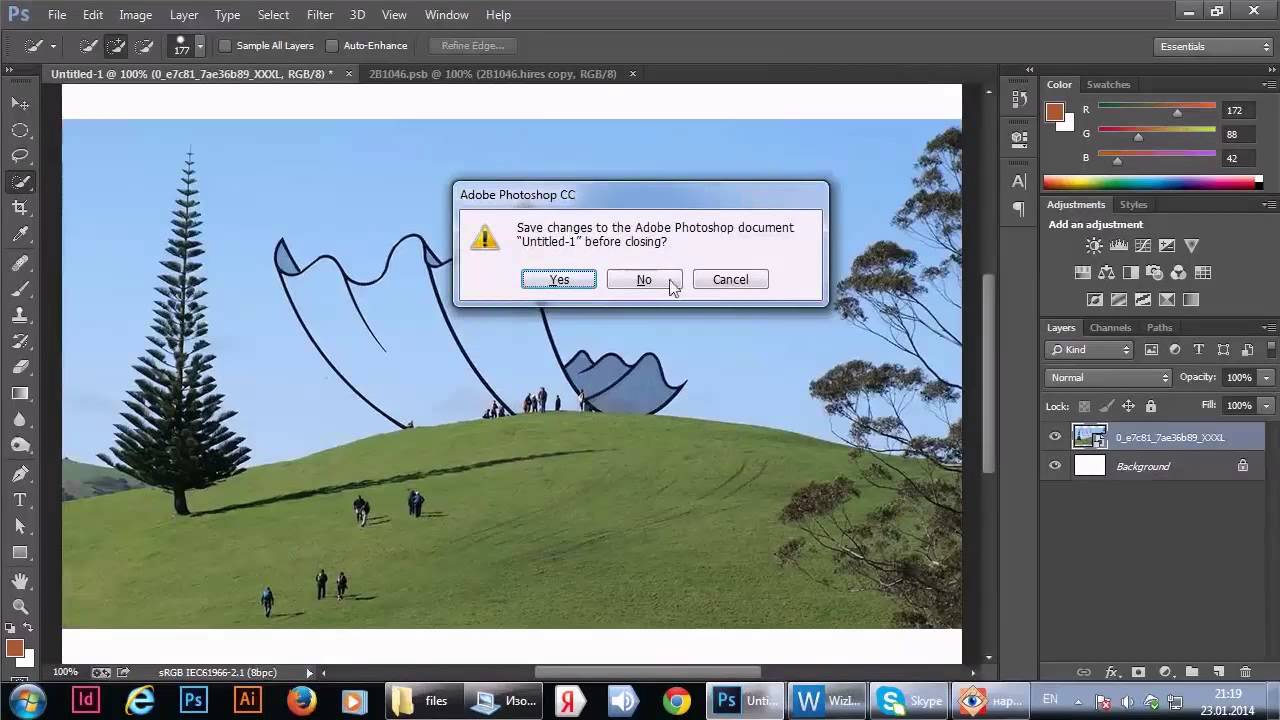Image resolution: width=1280 pixels, height=720 pixels.
Task: Open the Filter menu
Action: 320,15
